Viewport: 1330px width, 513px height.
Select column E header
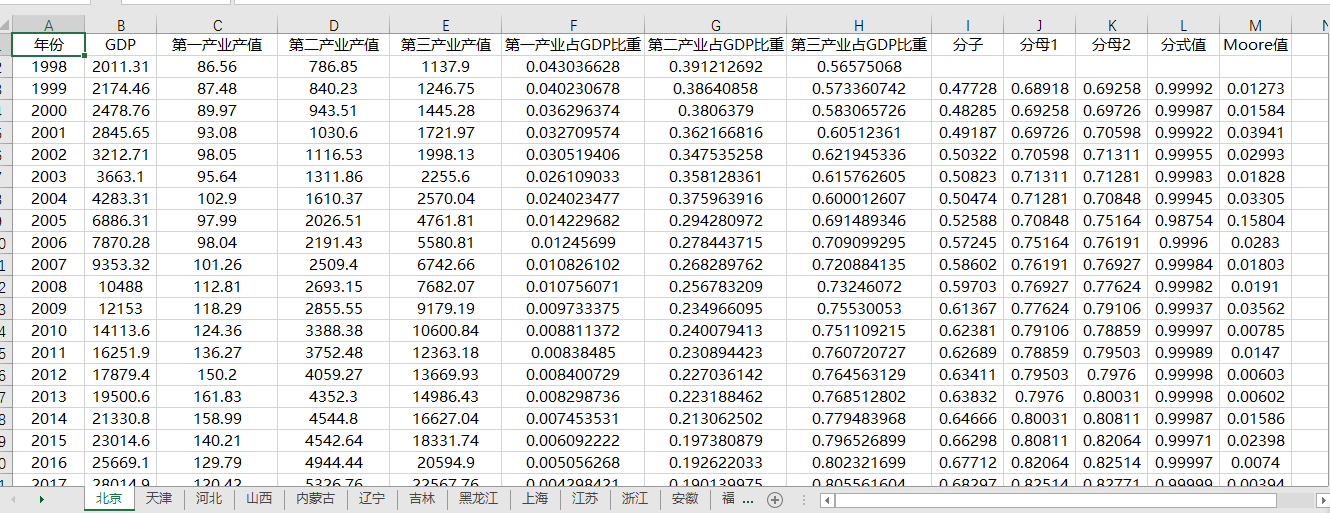point(446,25)
